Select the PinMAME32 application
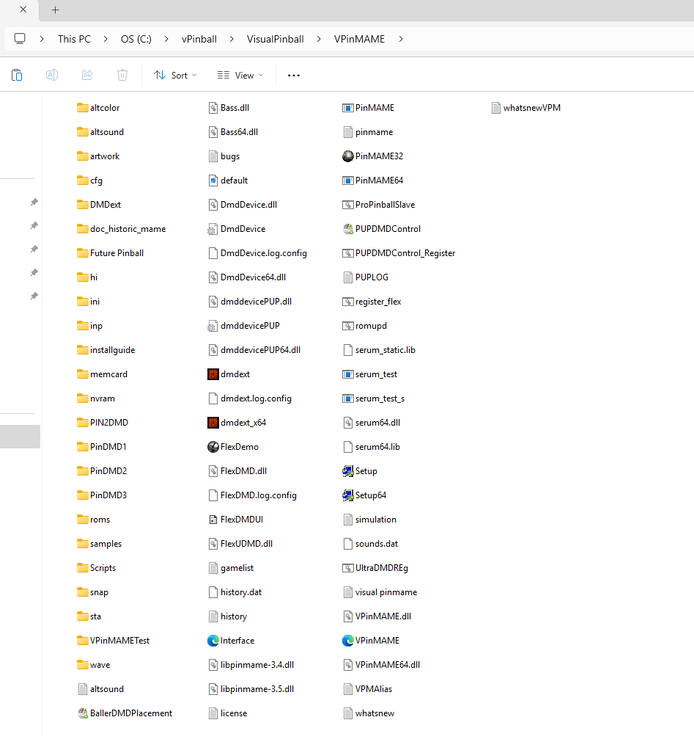Screen dimensions: 694x750 (373, 156)
